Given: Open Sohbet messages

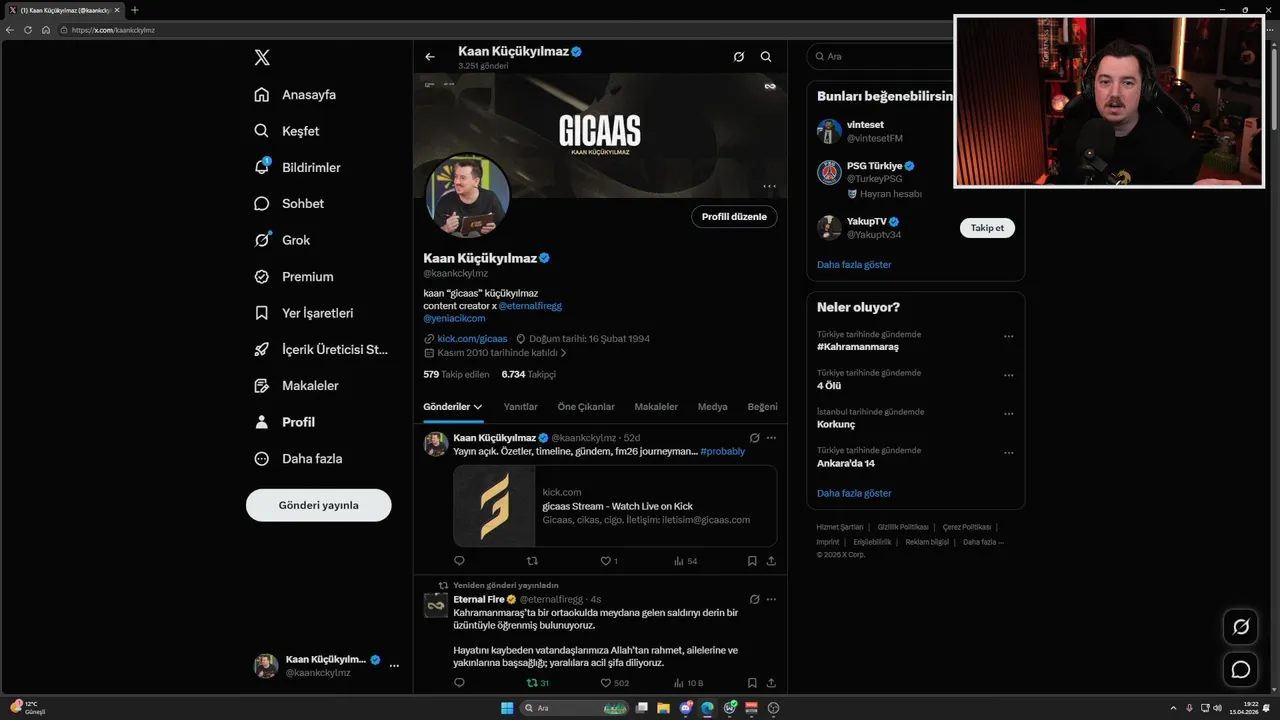Looking at the screenshot, I should (x=289, y=203).
